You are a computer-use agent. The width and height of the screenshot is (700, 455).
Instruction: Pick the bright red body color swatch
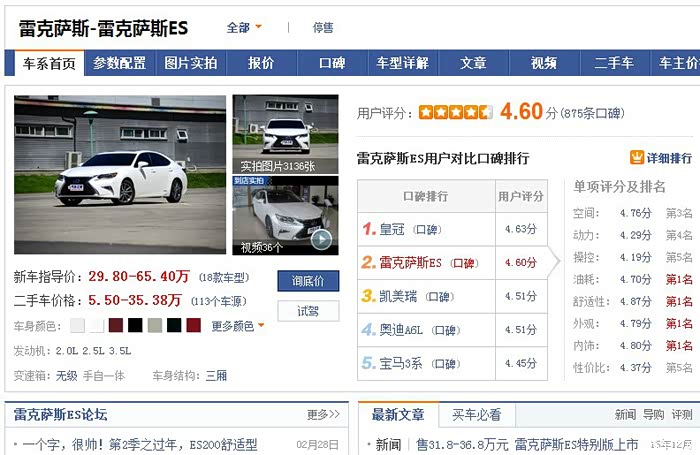click(x=193, y=326)
